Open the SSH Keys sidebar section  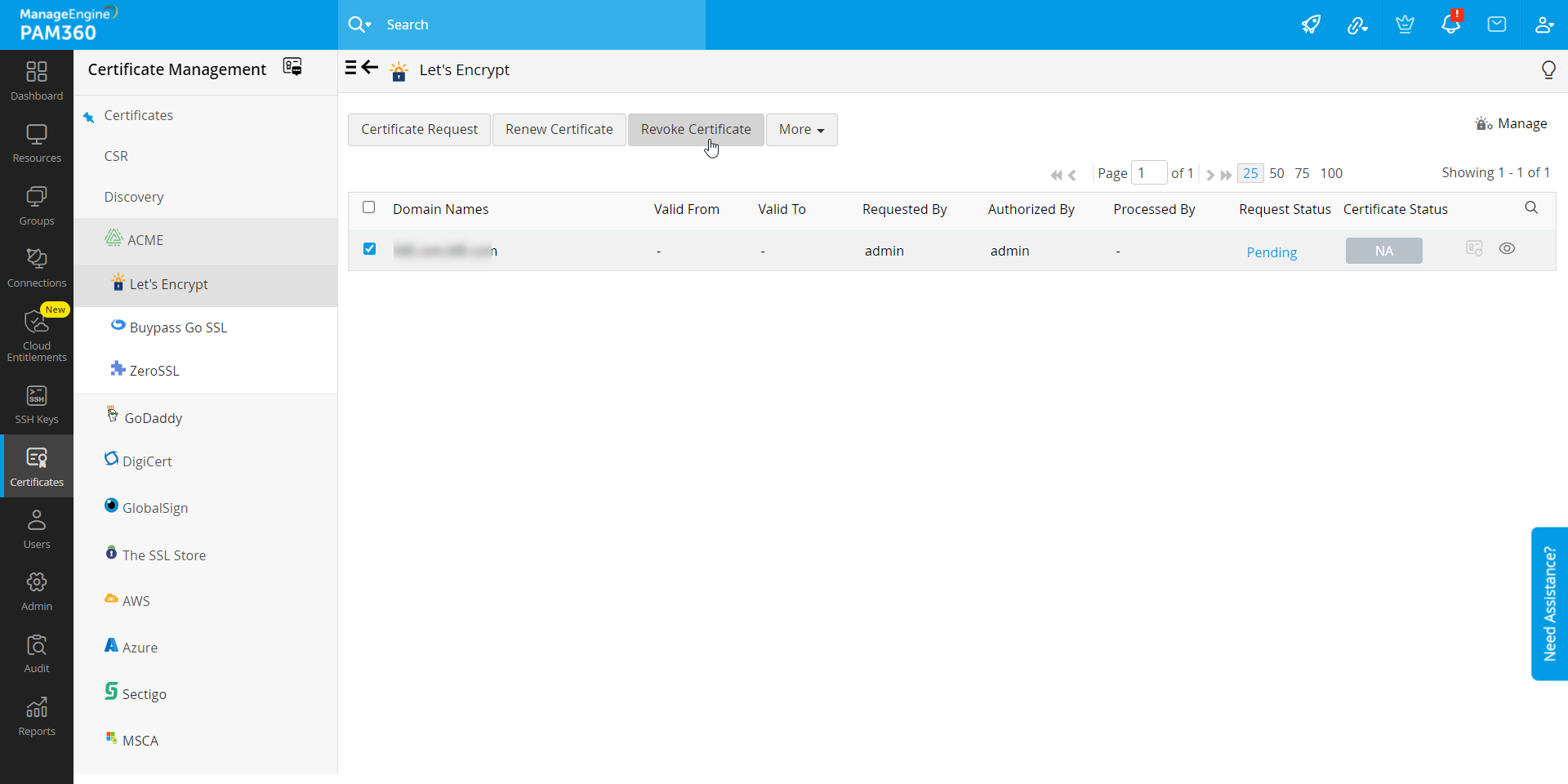37,405
